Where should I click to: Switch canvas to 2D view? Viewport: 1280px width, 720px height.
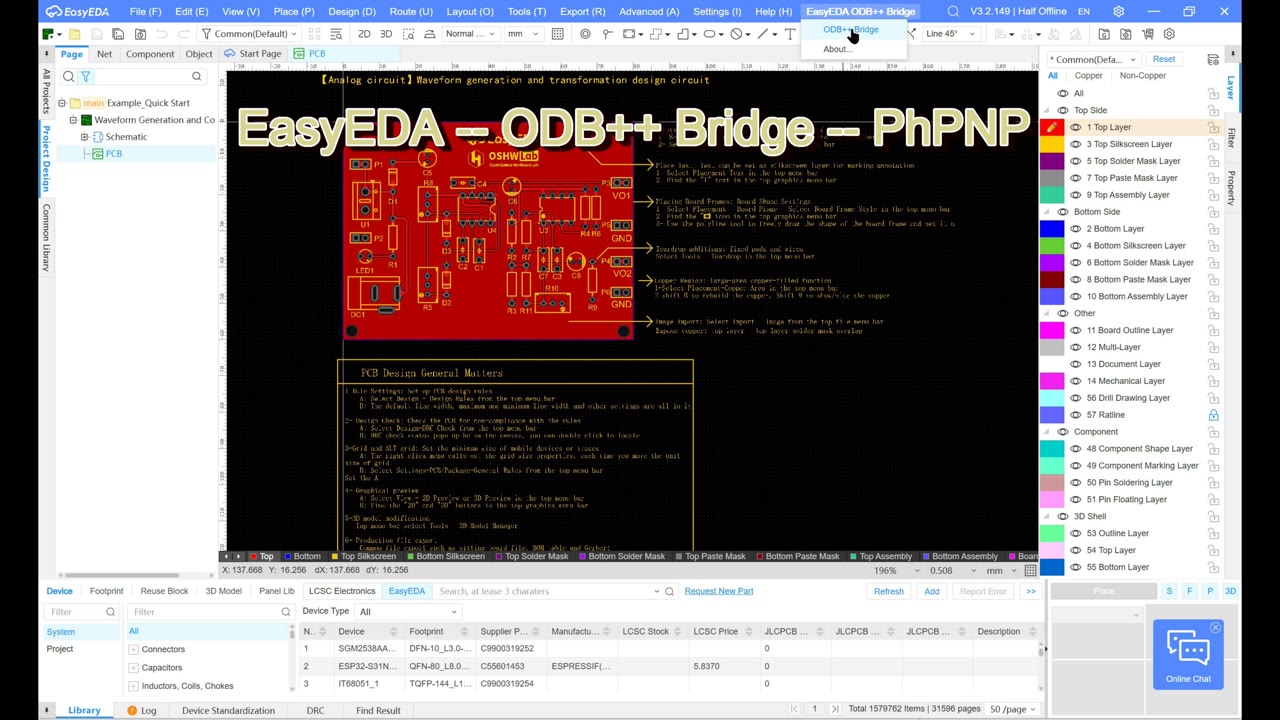(x=364, y=34)
